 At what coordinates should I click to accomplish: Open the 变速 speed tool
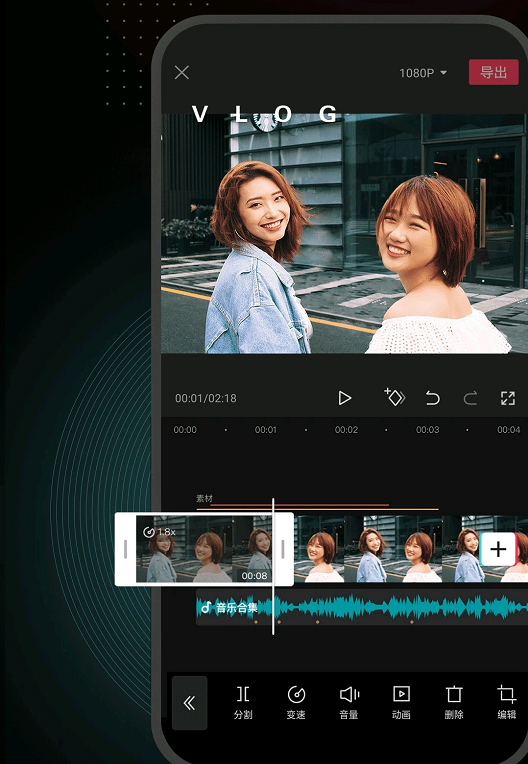click(296, 702)
